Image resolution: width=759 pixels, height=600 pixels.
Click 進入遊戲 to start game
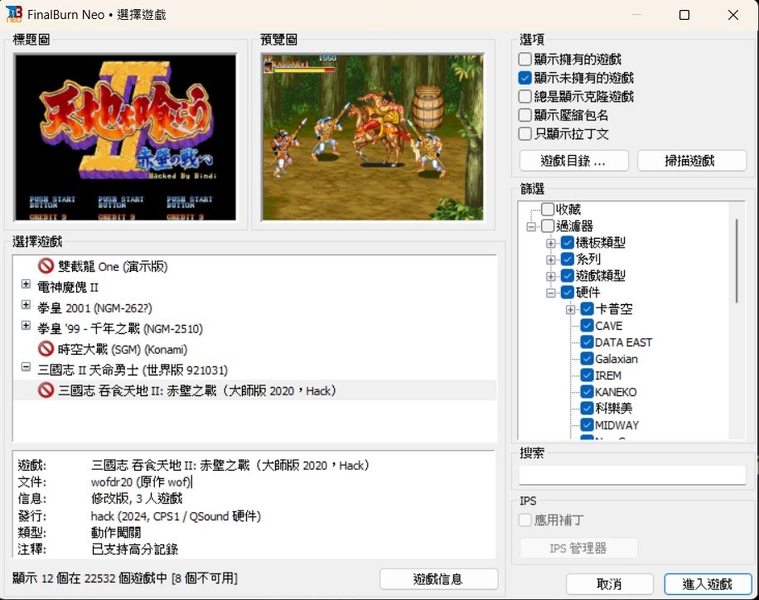click(708, 584)
